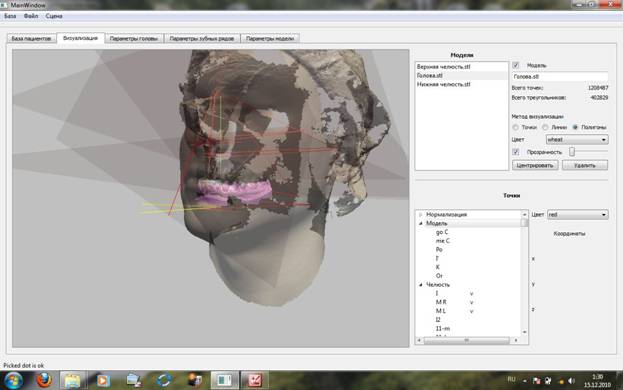Select the I2 point

pos(438,319)
